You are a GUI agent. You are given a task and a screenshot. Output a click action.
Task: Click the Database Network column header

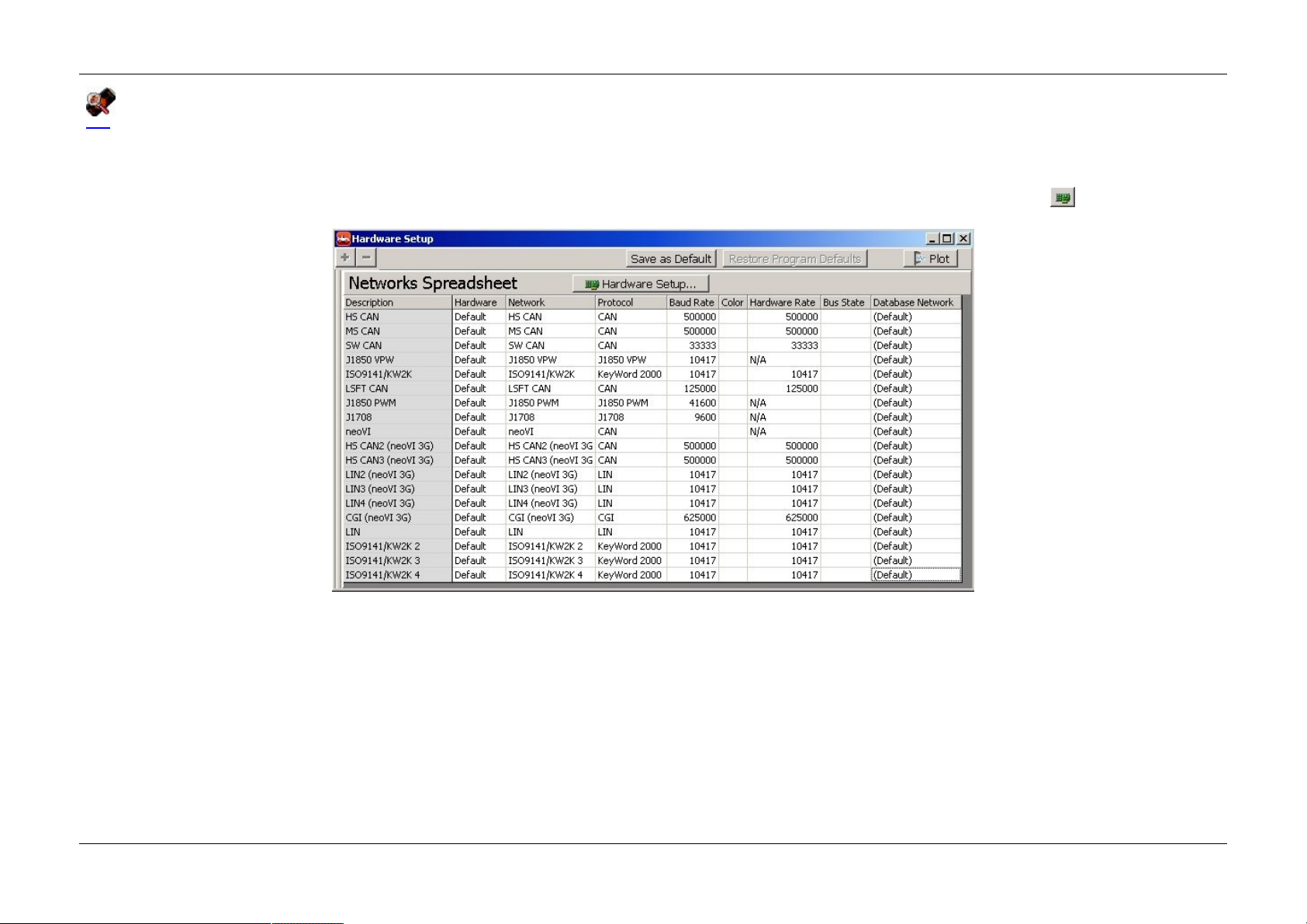tap(916, 303)
